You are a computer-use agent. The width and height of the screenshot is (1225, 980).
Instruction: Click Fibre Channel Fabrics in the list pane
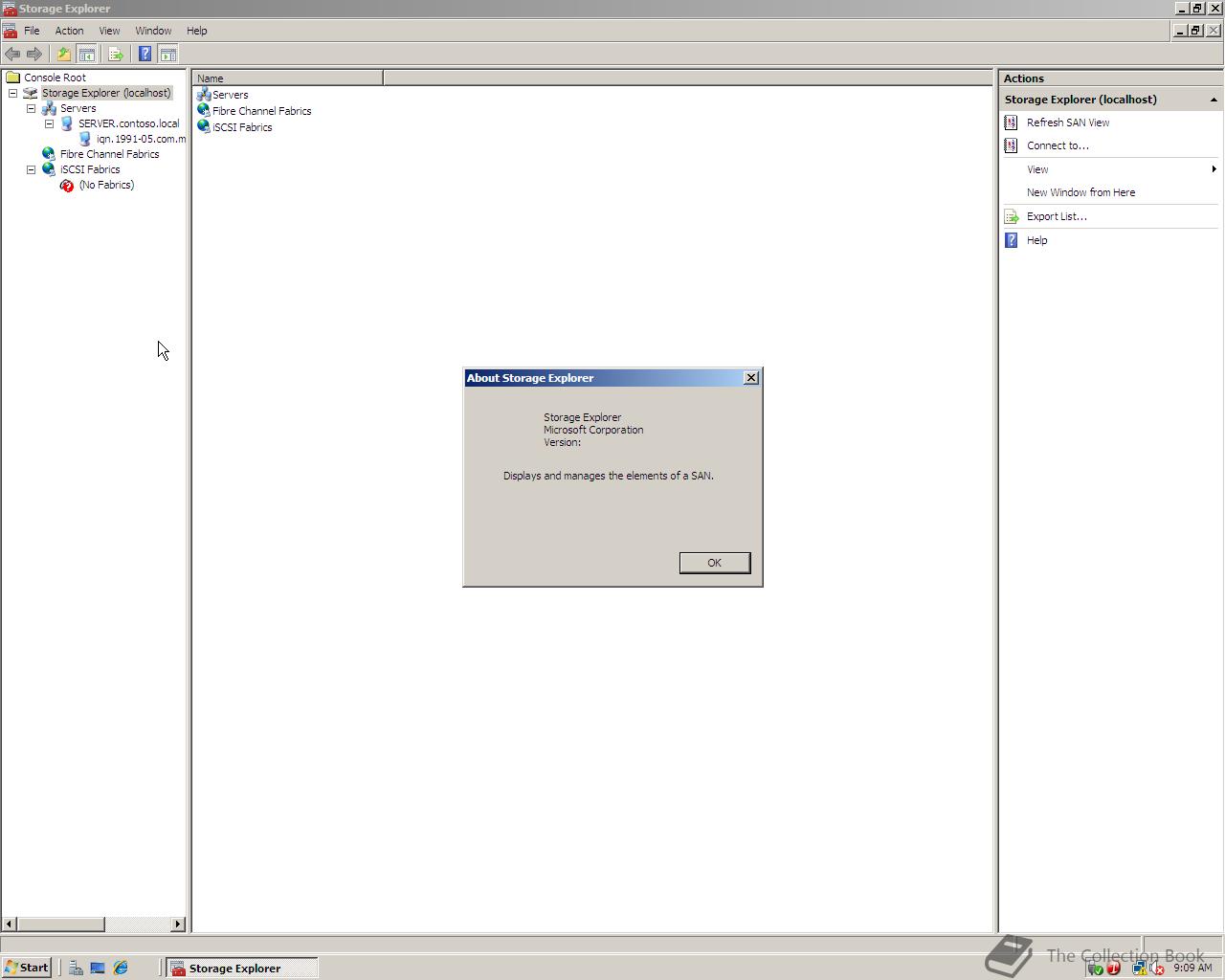point(261,111)
